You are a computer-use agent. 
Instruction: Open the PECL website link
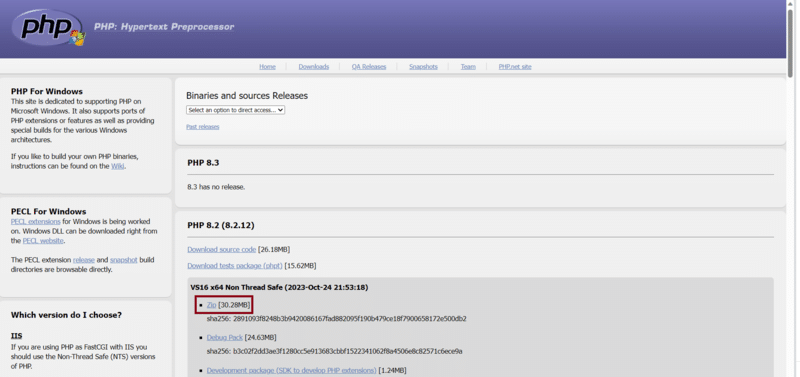(x=43, y=240)
